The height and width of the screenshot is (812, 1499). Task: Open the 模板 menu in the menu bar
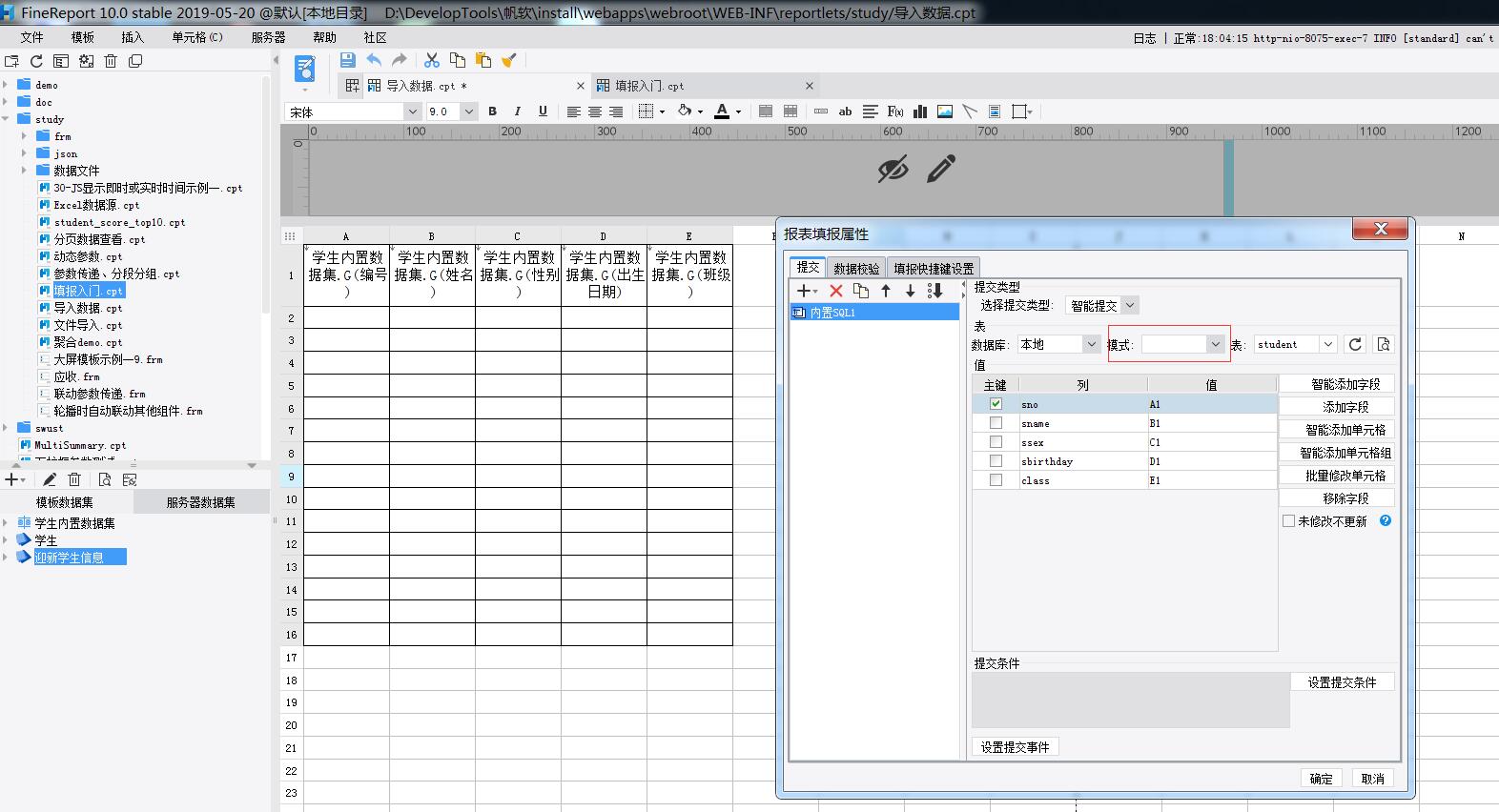pyautogui.click(x=82, y=37)
